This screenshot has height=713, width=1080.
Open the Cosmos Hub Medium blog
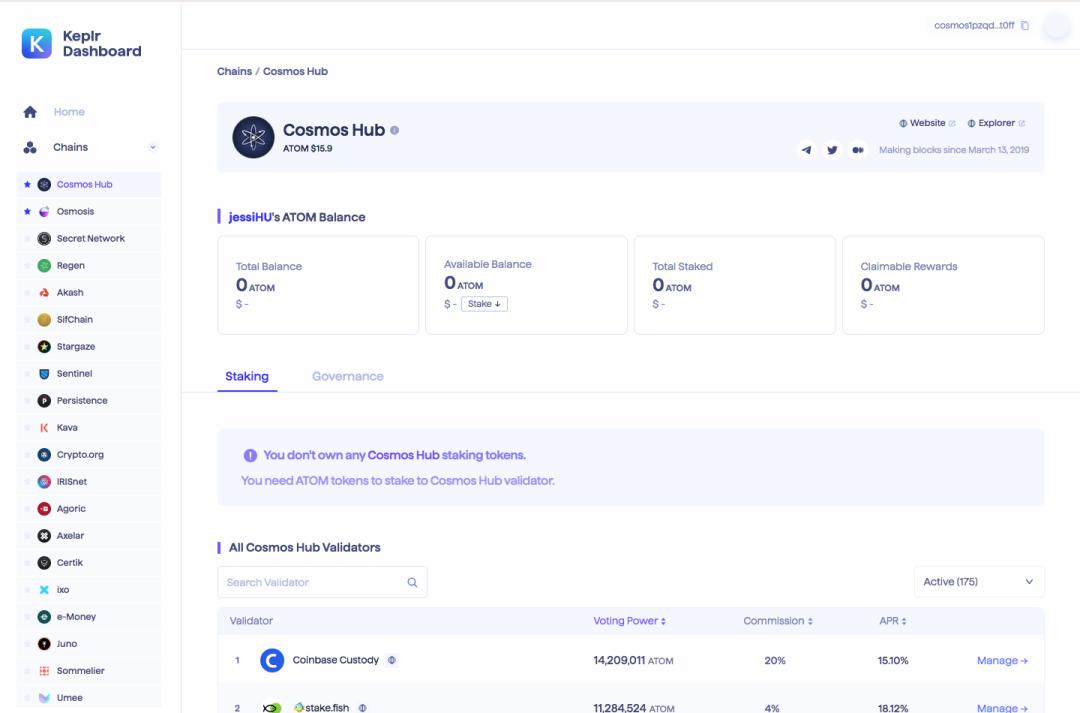coord(857,150)
